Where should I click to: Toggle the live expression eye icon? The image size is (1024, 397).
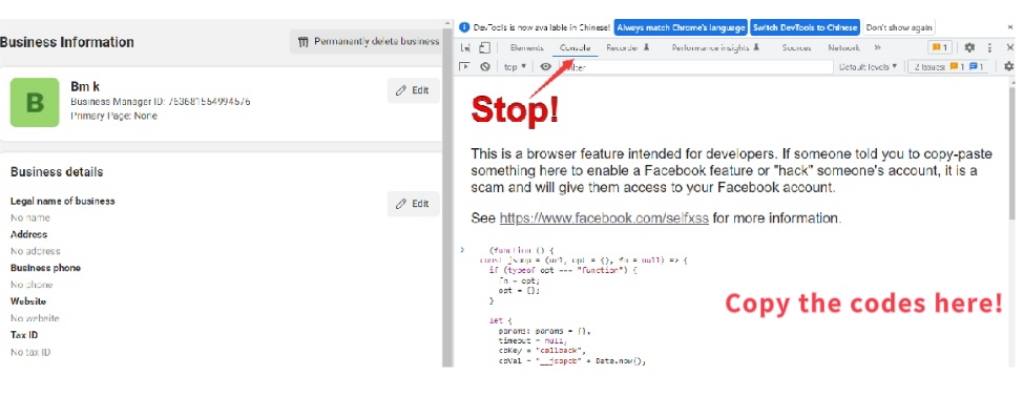pyautogui.click(x=545, y=67)
